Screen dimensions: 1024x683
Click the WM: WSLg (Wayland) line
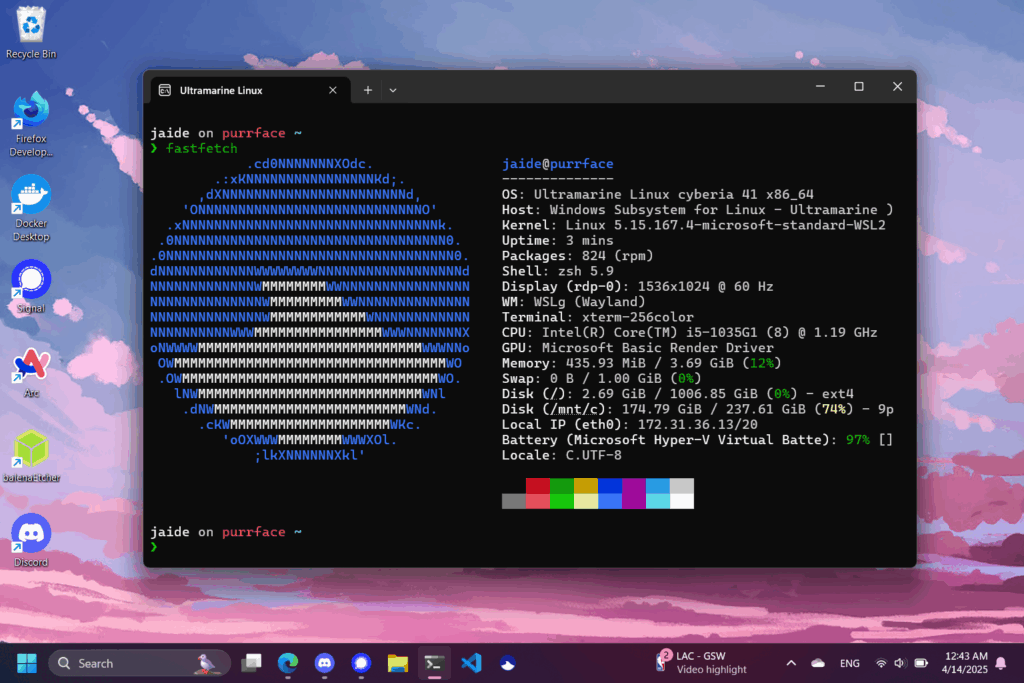(573, 302)
